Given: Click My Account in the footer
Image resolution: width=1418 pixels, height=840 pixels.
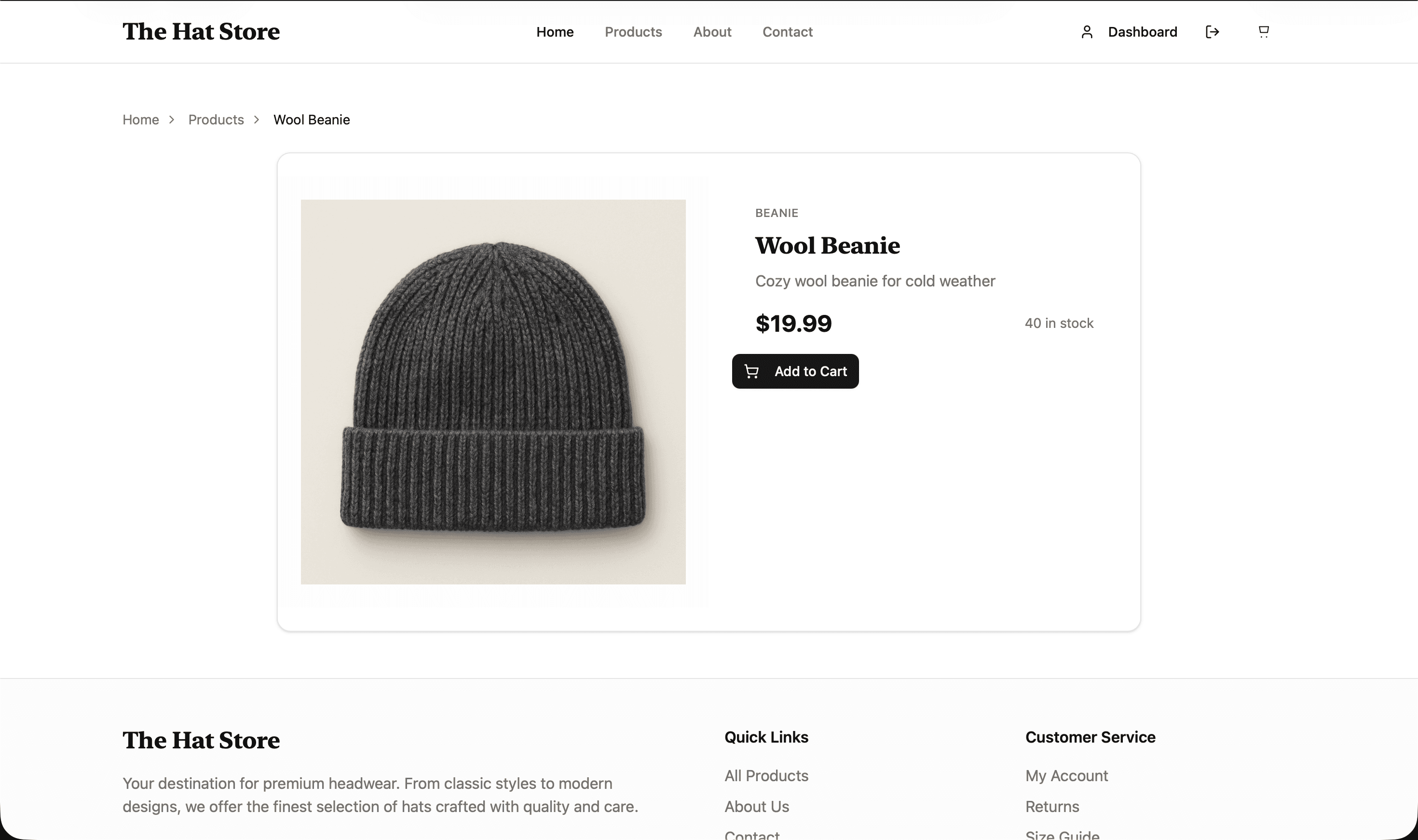Looking at the screenshot, I should [1066, 776].
